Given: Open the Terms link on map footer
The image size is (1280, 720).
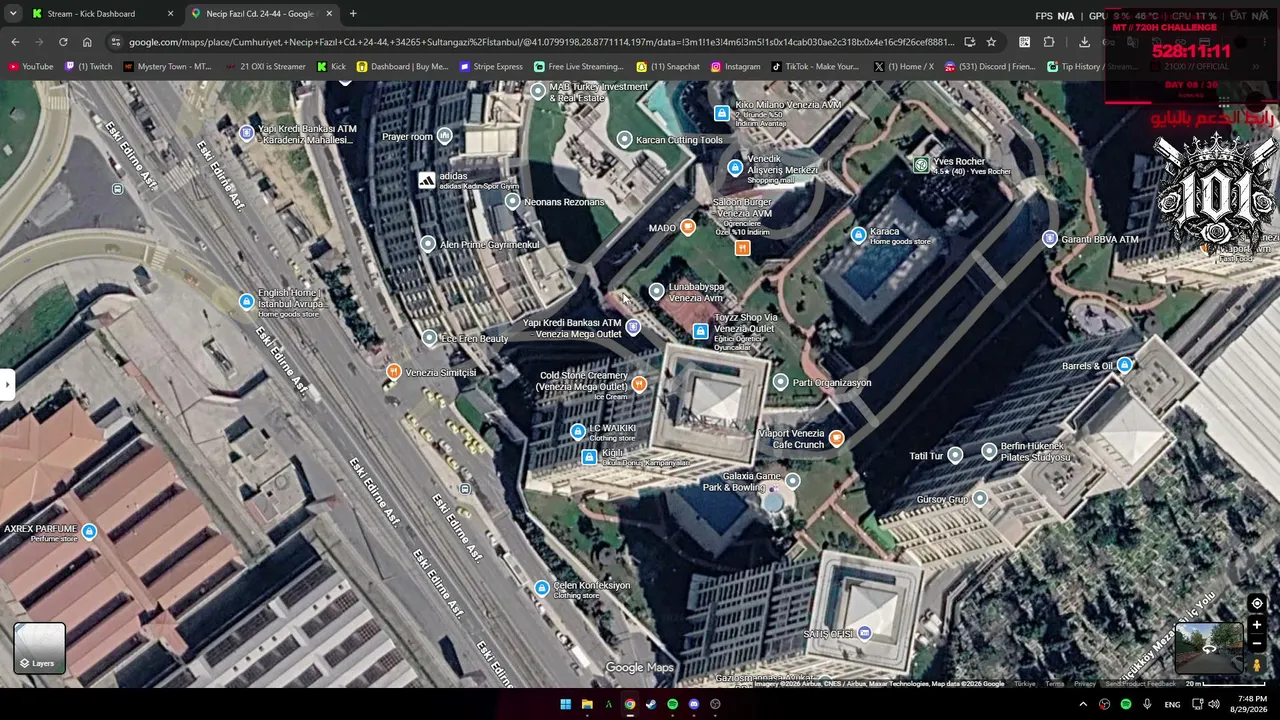Looking at the screenshot, I should pyautogui.click(x=1055, y=684).
